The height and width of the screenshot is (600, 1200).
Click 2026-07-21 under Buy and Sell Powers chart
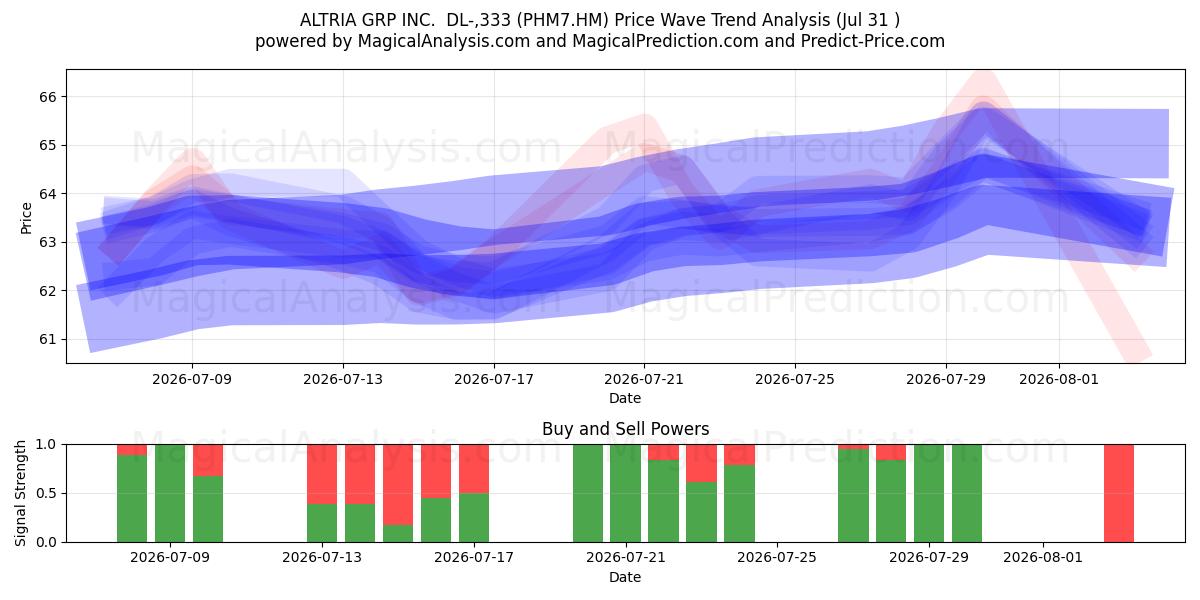626,558
